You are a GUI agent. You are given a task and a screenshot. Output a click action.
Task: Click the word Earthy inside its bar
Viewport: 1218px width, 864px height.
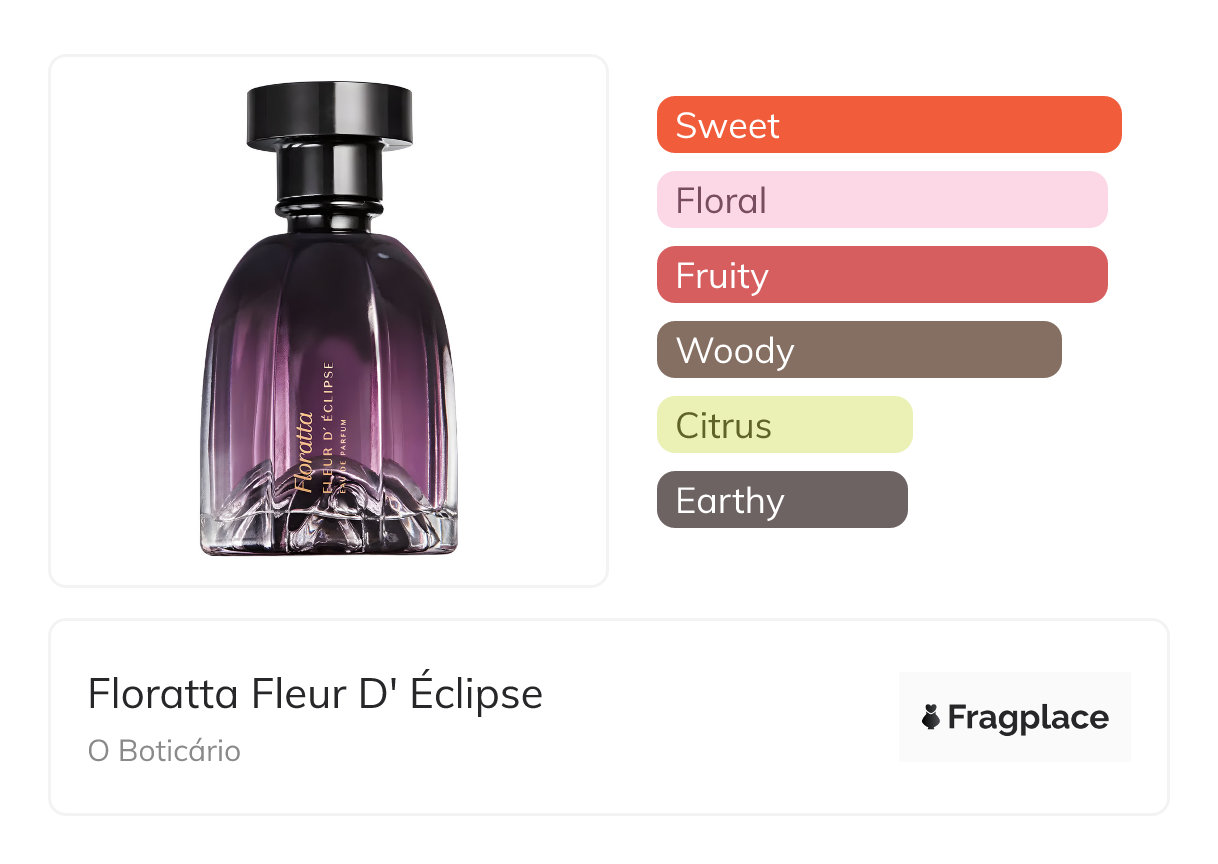(x=730, y=500)
